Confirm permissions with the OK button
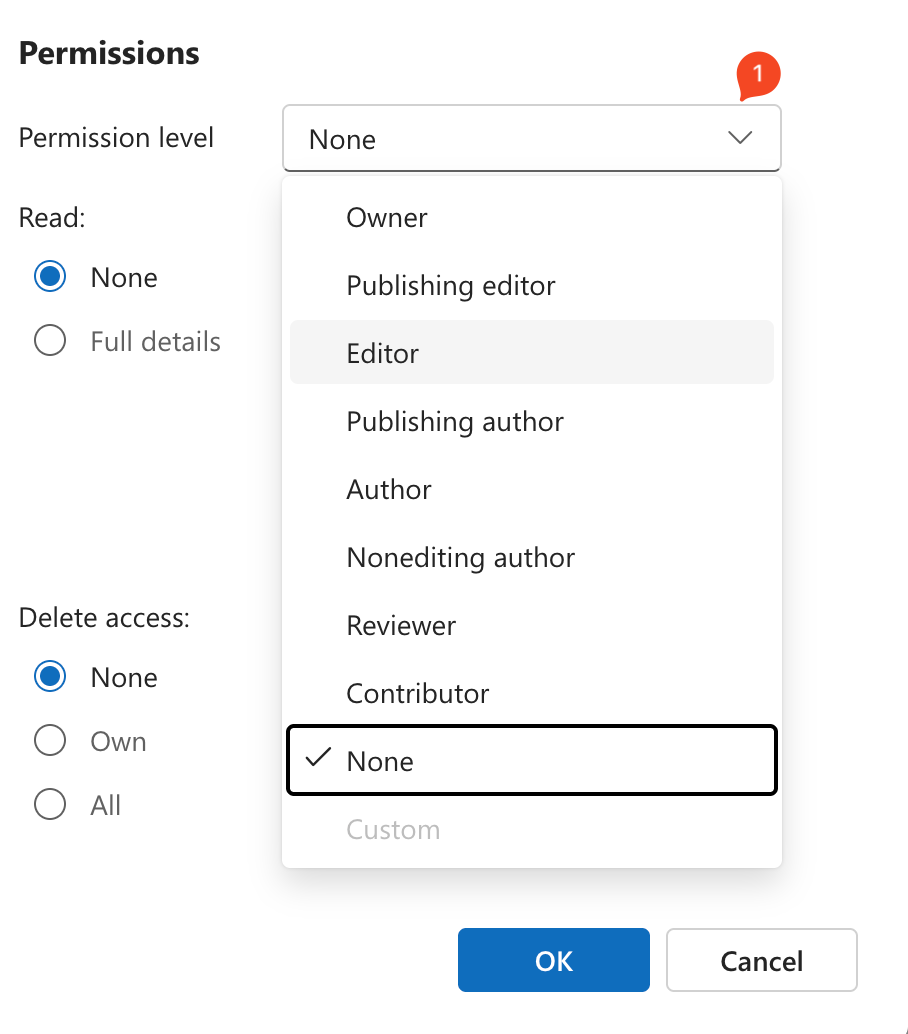Screen dimensions: 908x1034 click(x=554, y=960)
